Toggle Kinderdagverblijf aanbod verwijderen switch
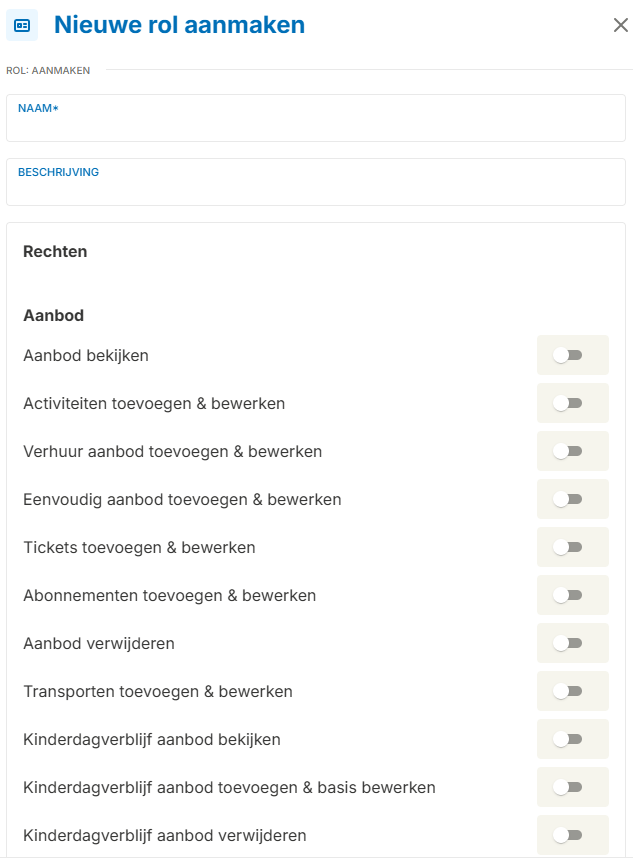633x865 pixels. coord(568,835)
